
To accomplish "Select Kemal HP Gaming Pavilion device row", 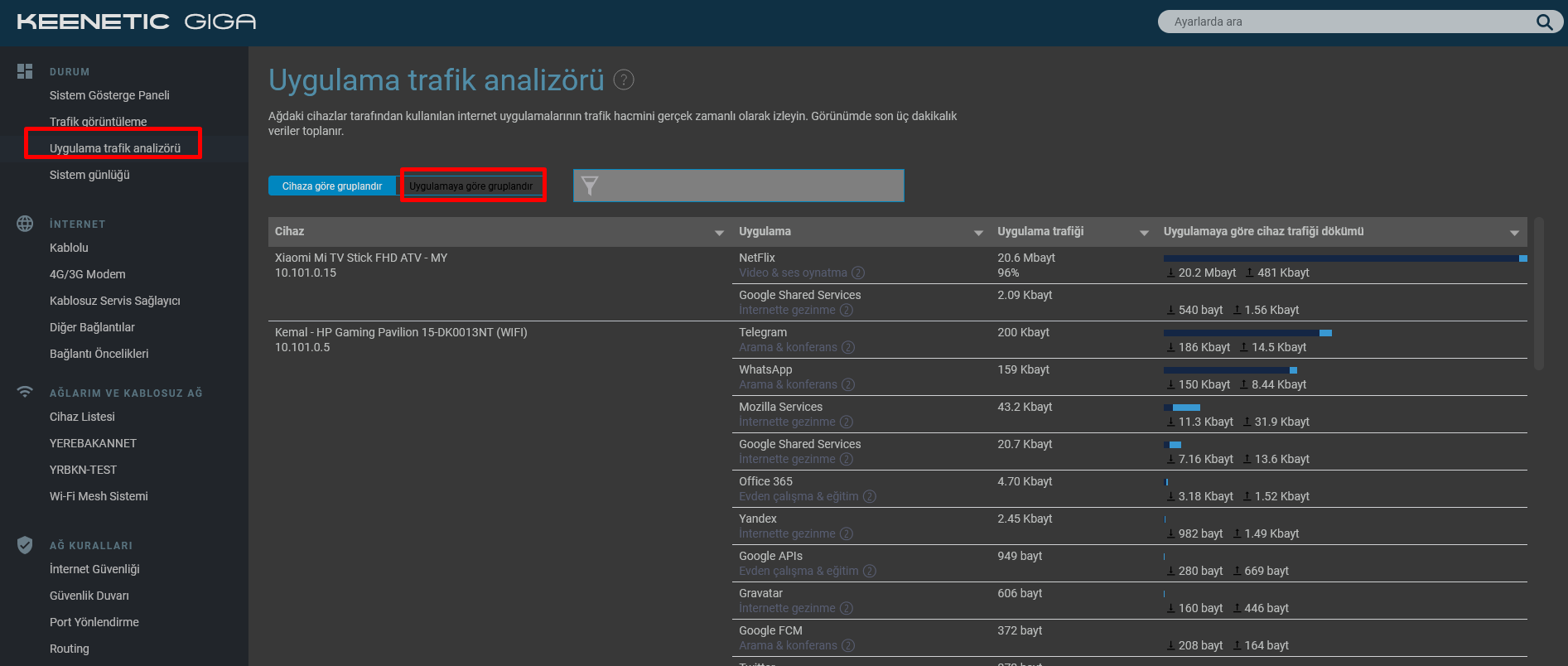I will [x=401, y=332].
